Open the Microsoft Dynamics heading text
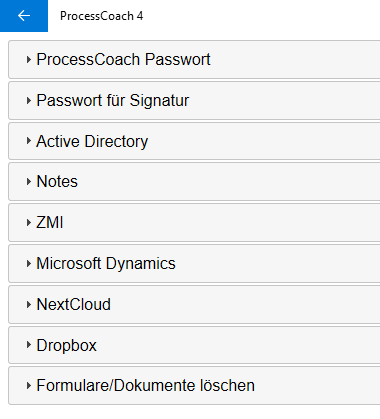Image resolution: width=380 pixels, height=419 pixels. 106,264
